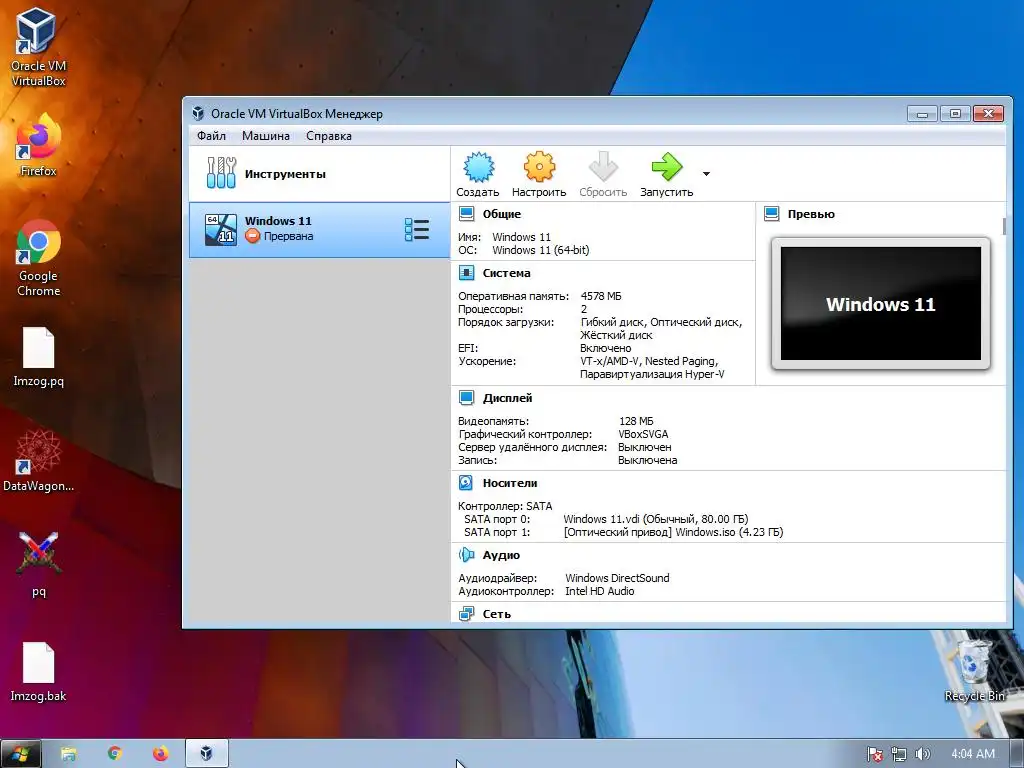Screen dimensions: 1024x768
Task: Click the 128 МБ video memory value
Action: point(636,421)
